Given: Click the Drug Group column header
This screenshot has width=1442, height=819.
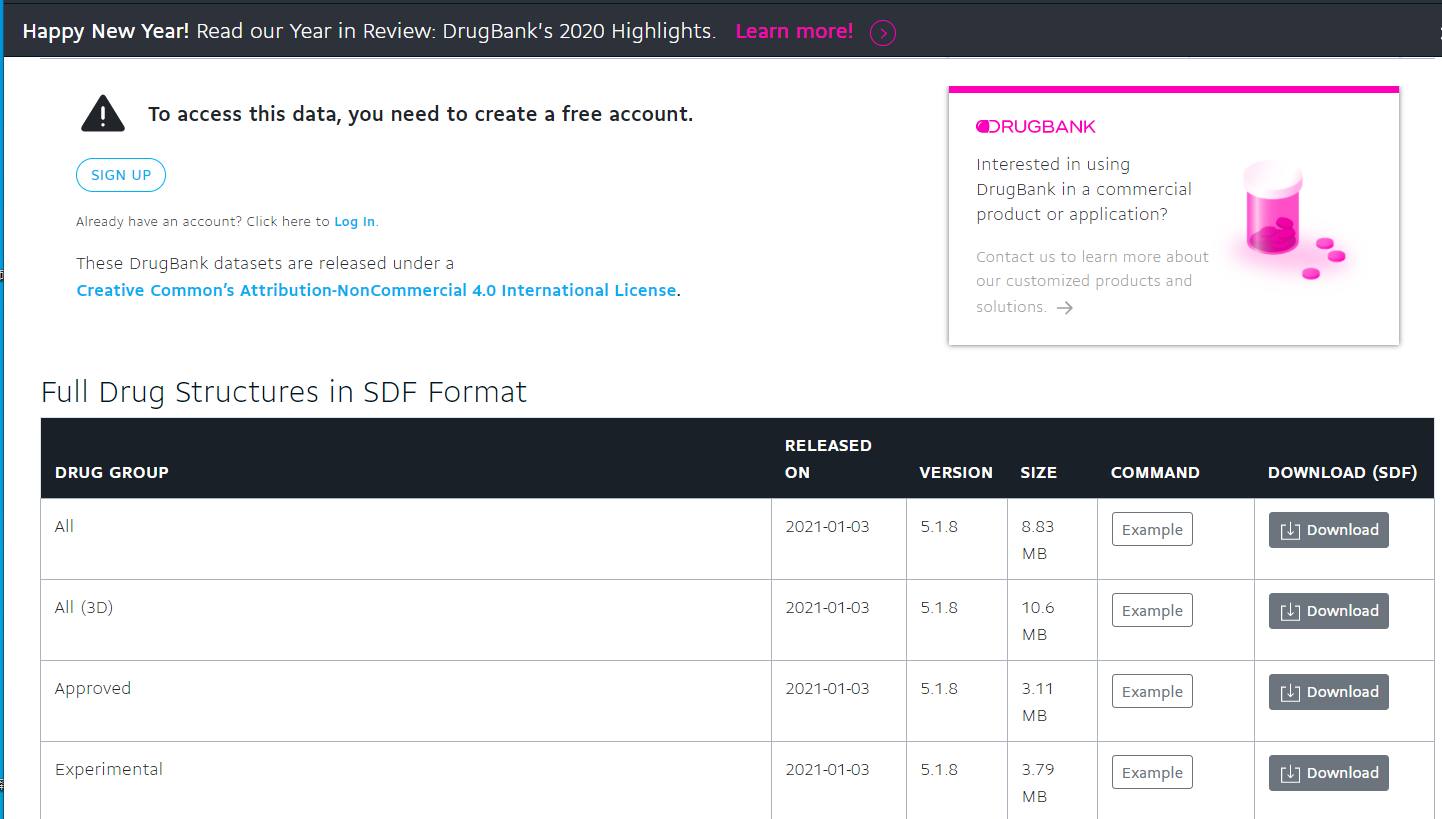Looking at the screenshot, I should tap(112, 473).
